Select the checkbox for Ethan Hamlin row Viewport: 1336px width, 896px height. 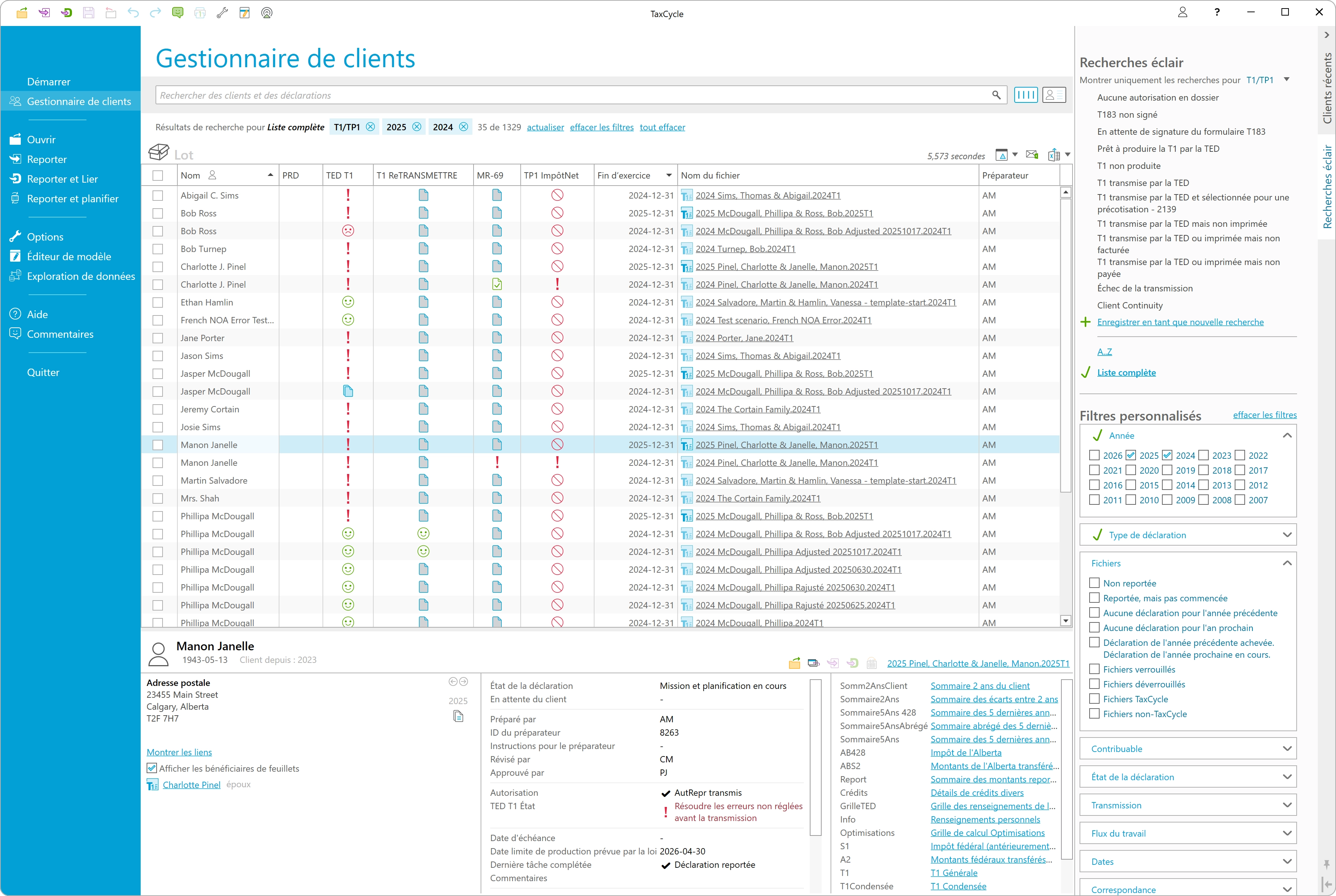pos(158,302)
